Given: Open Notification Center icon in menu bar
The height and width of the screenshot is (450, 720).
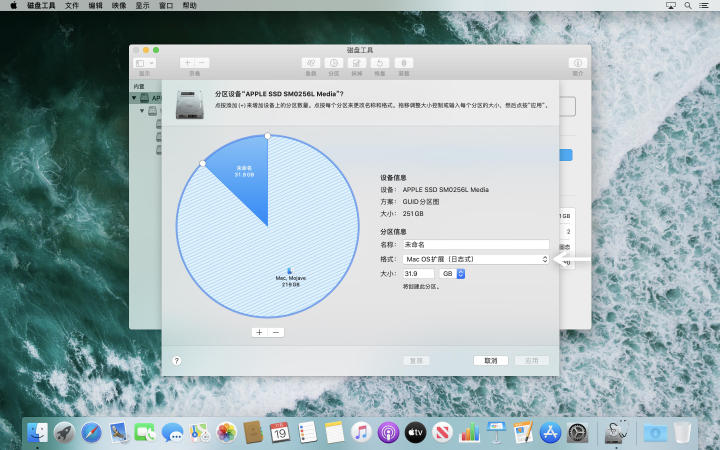Looking at the screenshot, I should click(x=704, y=6).
